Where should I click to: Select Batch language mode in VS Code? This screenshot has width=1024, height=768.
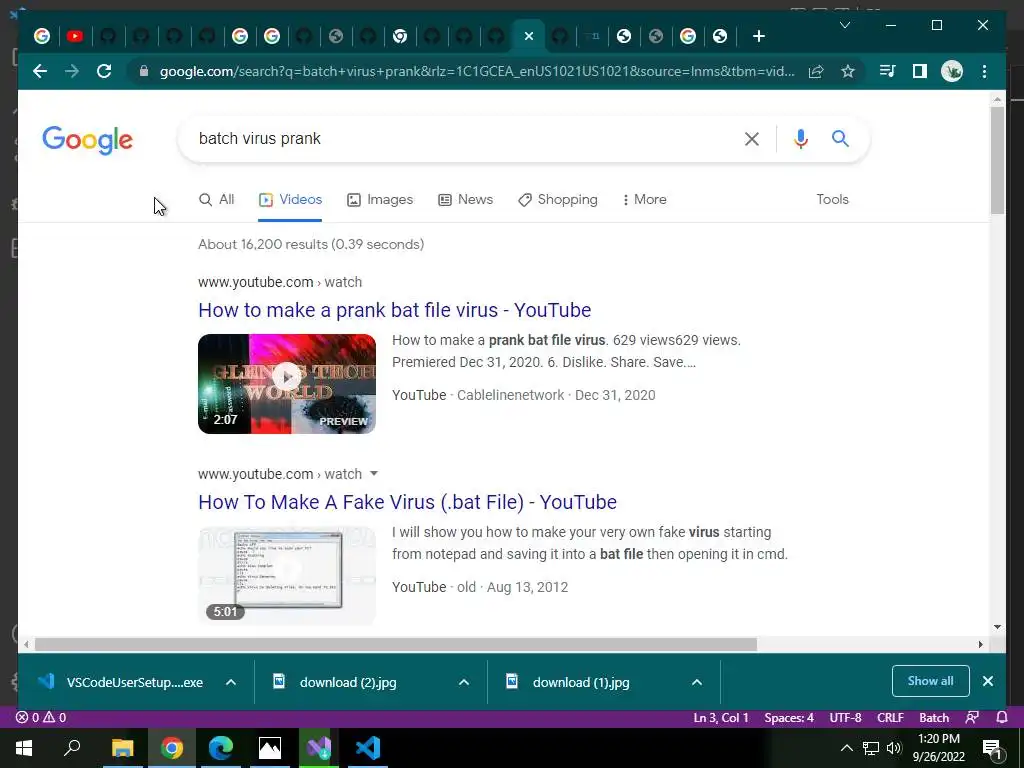point(934,718)
